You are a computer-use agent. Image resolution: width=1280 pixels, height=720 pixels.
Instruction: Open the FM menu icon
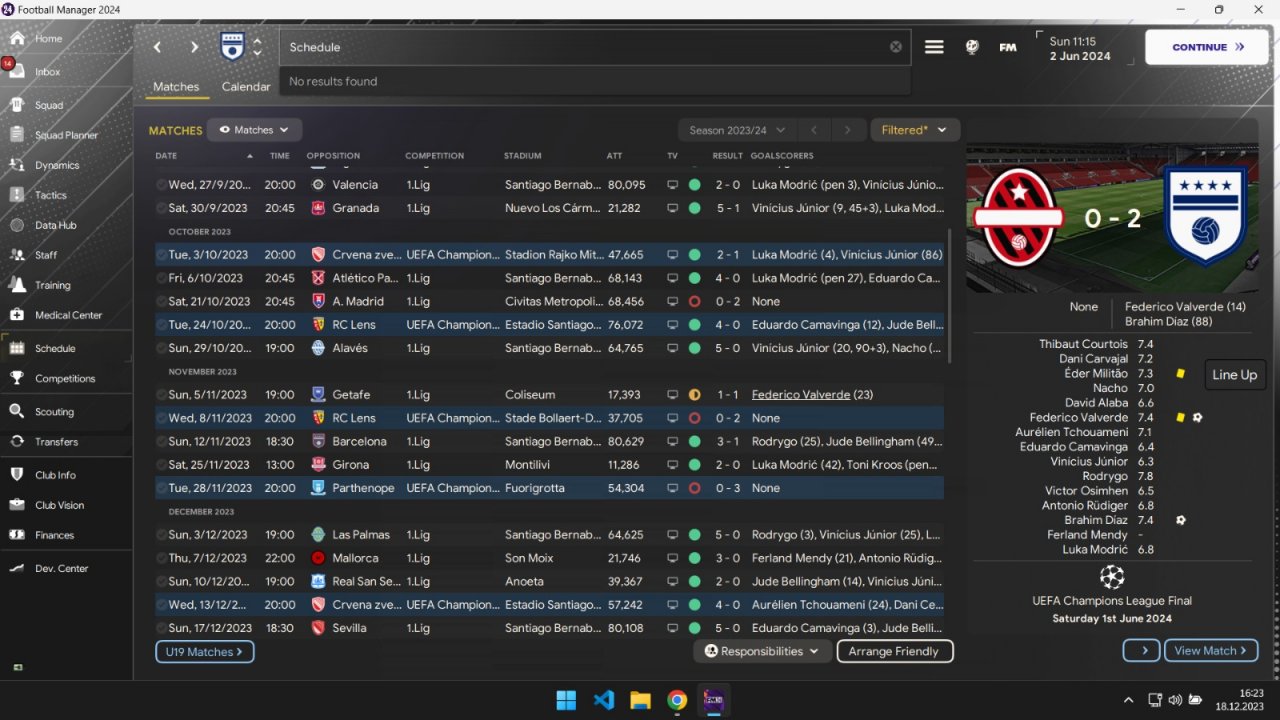[1008, 47]
